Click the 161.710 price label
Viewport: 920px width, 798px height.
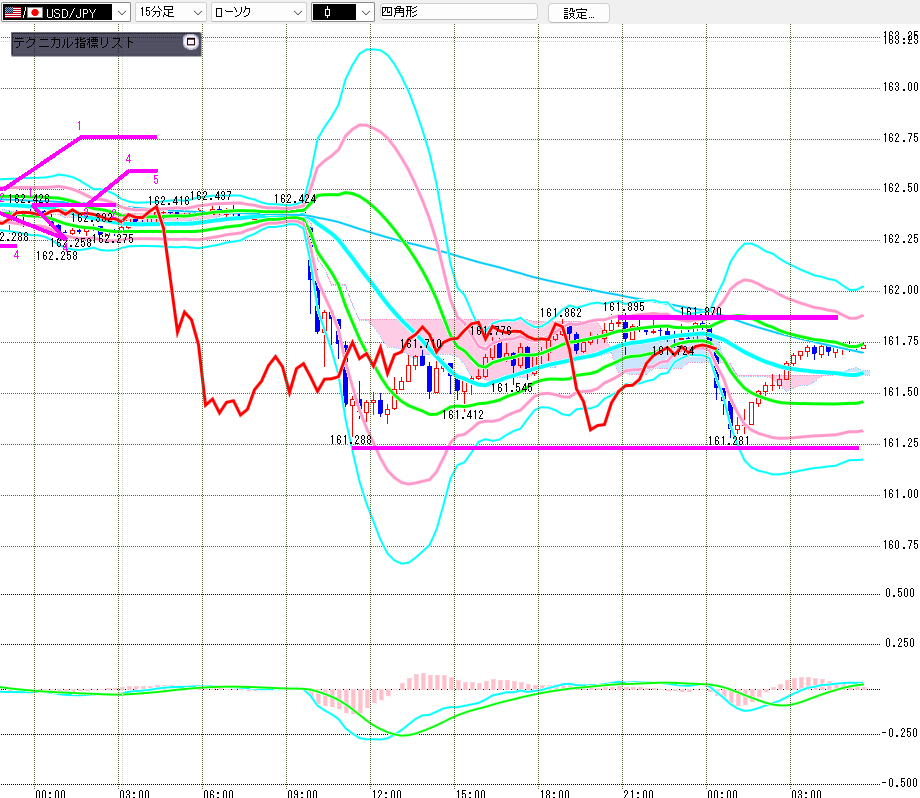[x=421, y=344]
